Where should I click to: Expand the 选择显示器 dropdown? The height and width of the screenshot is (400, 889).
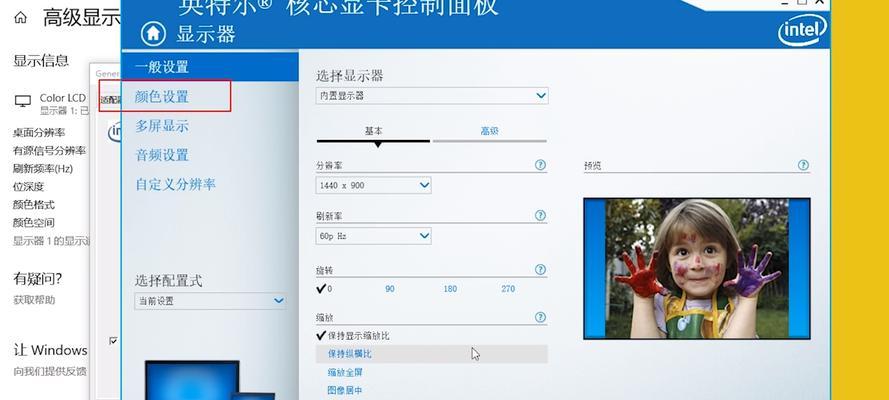point(432,96)
